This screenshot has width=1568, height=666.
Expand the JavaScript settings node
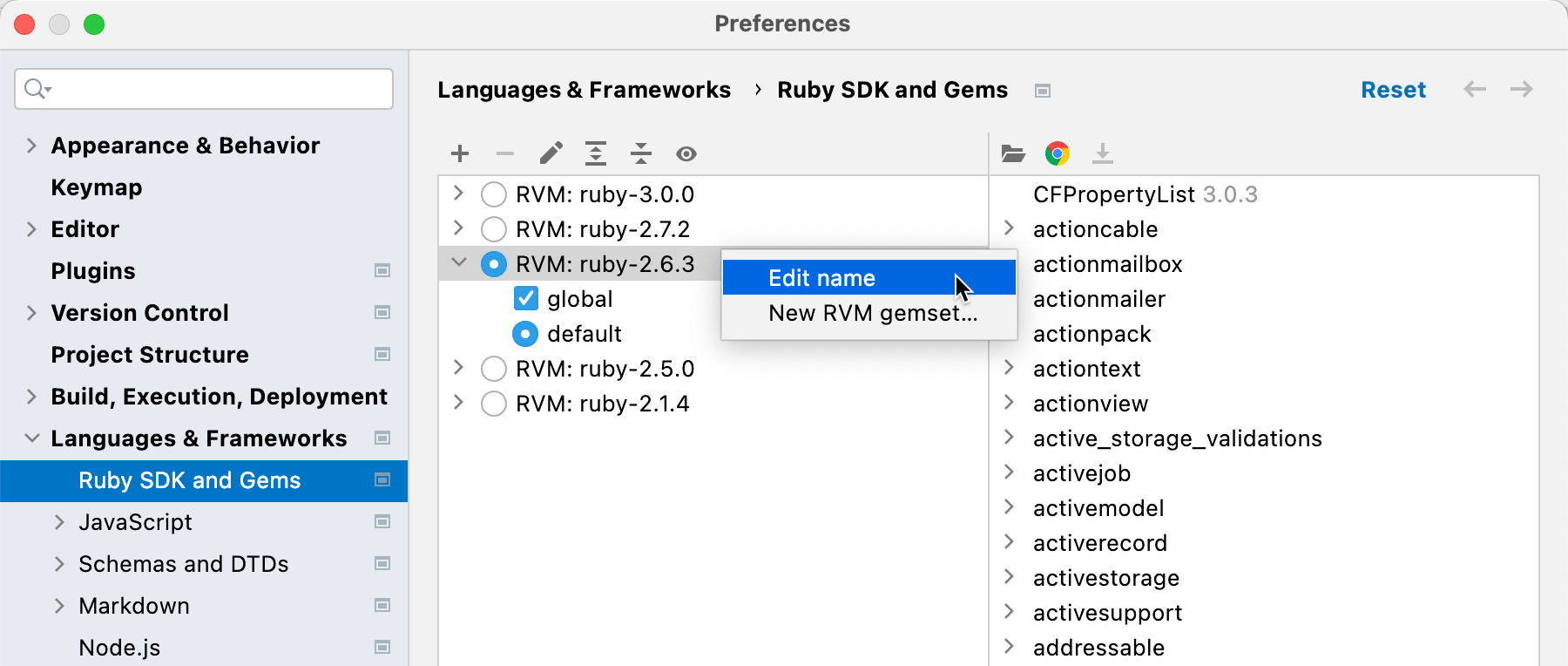(59, 522)
